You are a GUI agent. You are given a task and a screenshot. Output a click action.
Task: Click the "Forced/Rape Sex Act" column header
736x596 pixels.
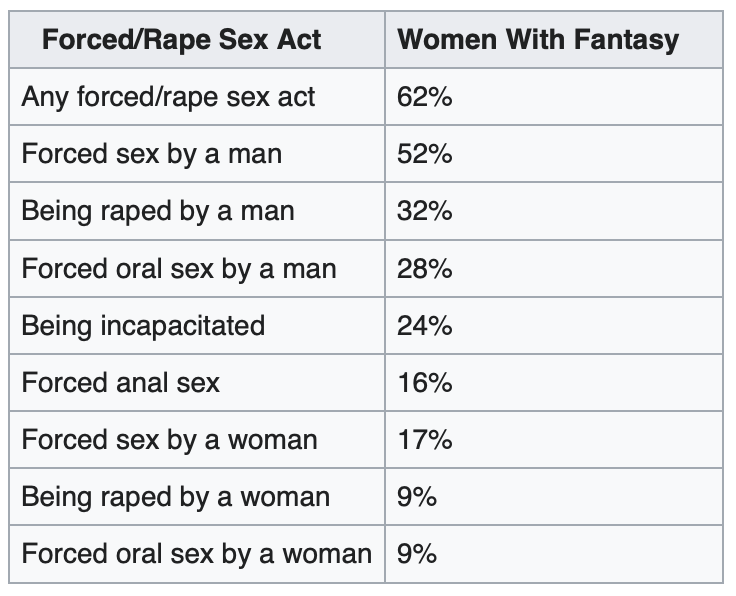[x=181, y=40]
